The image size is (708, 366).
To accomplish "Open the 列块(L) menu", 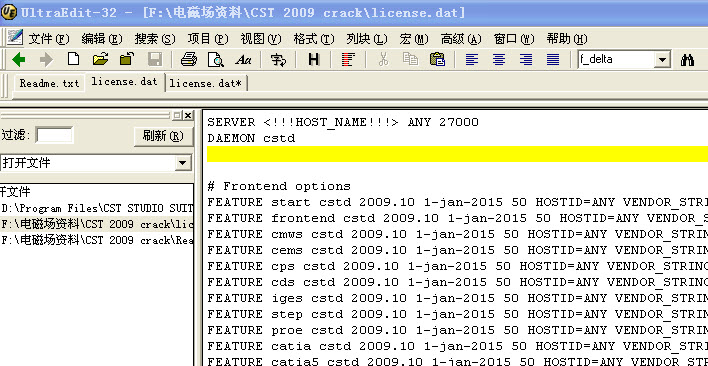I will pyautogui.click(x=367, y=39).
